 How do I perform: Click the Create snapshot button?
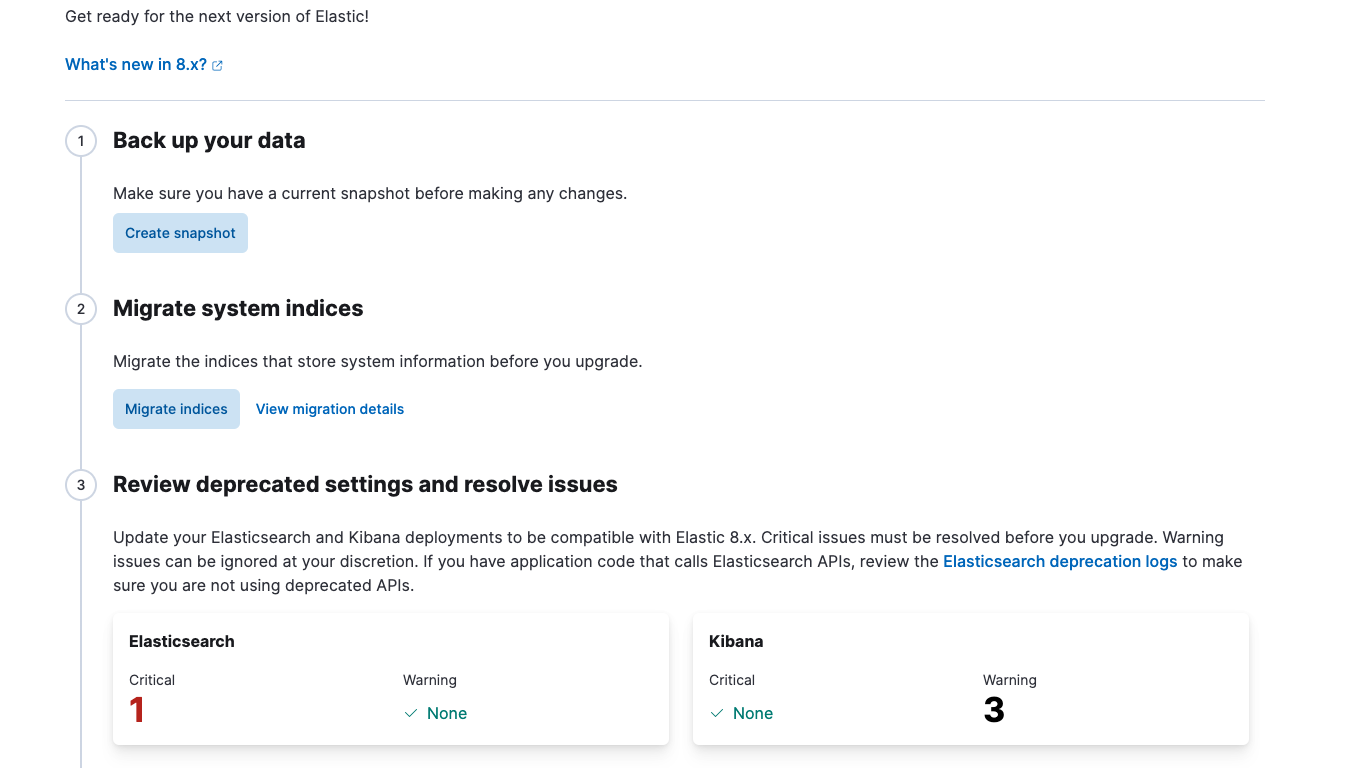[180, 232]
